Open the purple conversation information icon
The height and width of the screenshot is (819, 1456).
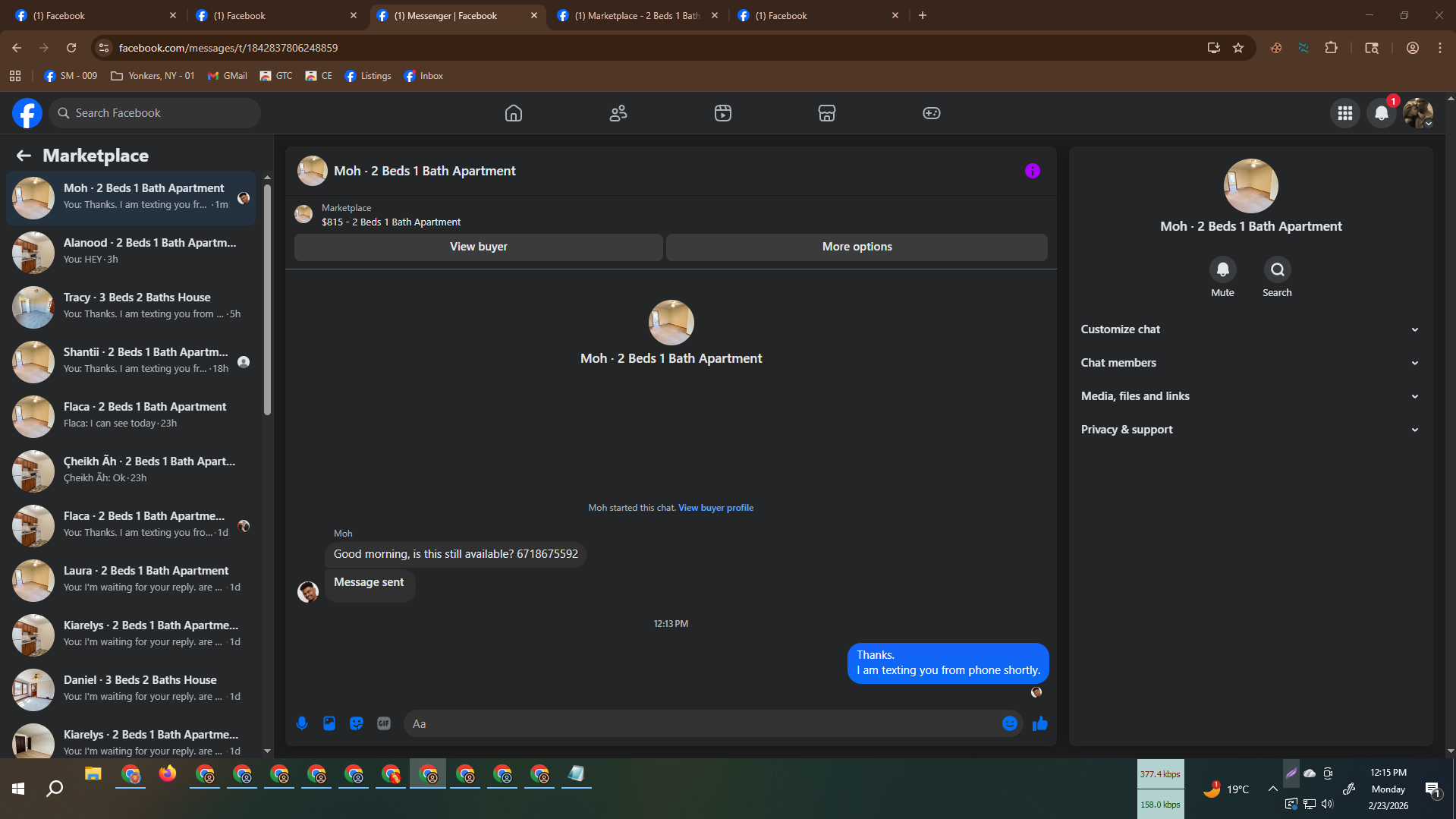(x=1033, y=171)
